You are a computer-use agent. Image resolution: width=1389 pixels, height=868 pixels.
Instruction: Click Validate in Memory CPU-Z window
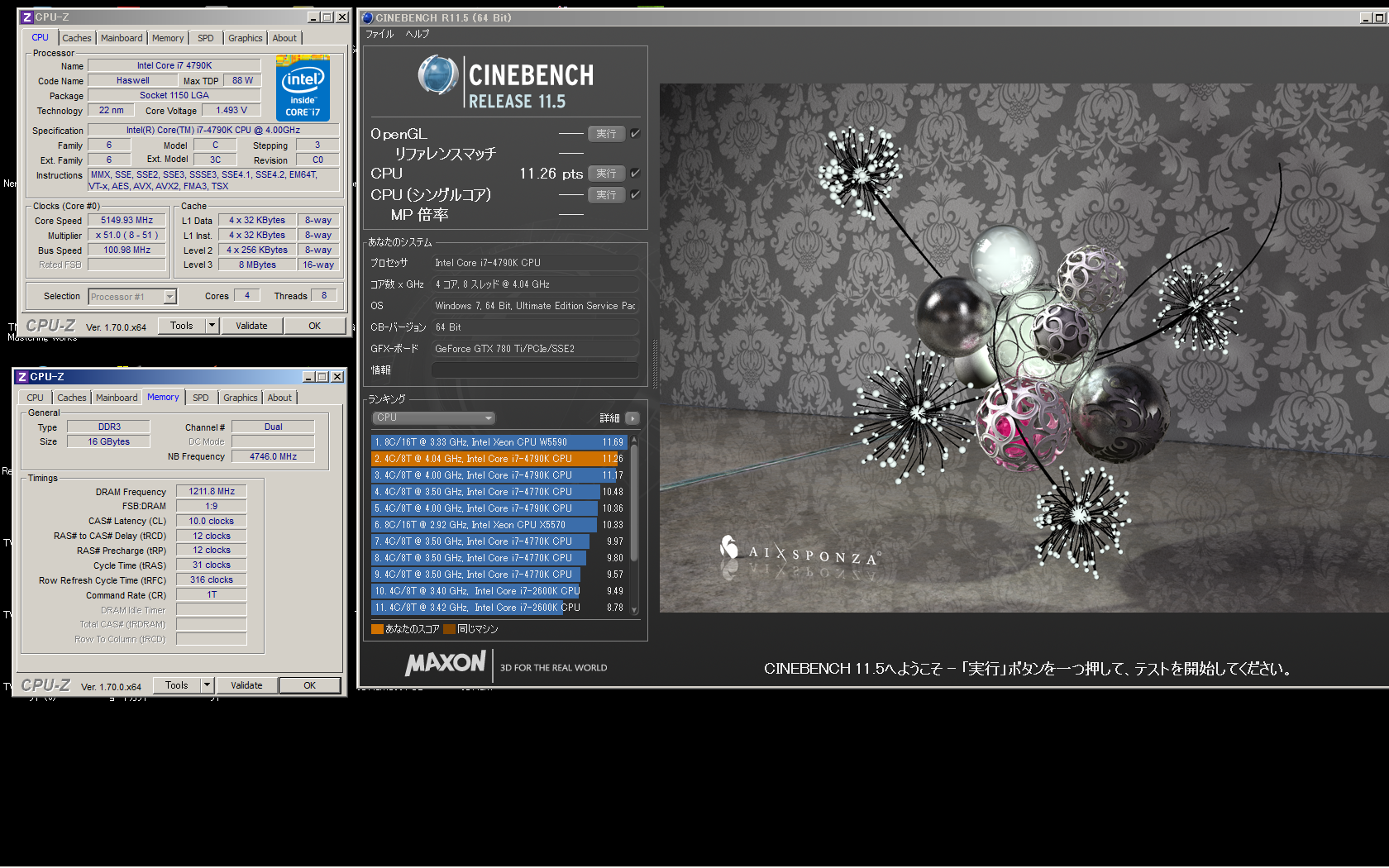click(246, 685)
